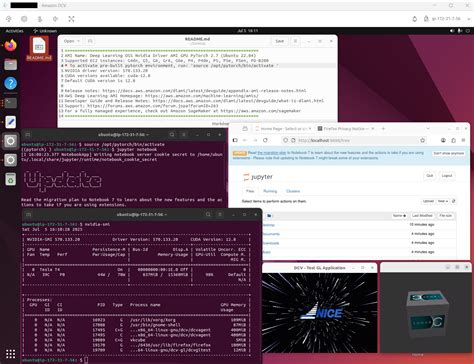This screenshot has height=364, width=474.
Task: Sort Jupyter files by File size
Action: click(x=446, y=216)
